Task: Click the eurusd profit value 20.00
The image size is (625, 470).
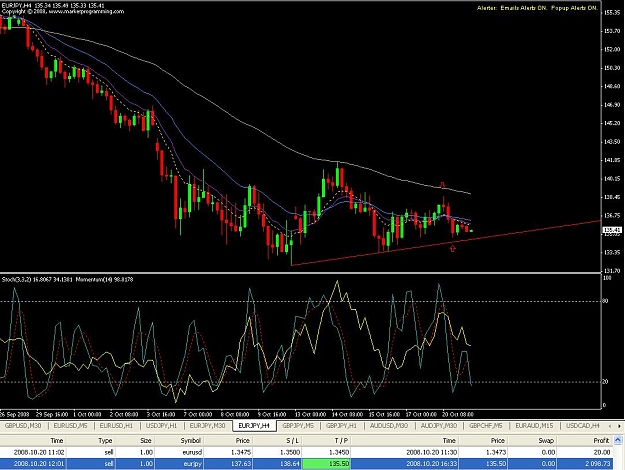Action: 602,452
